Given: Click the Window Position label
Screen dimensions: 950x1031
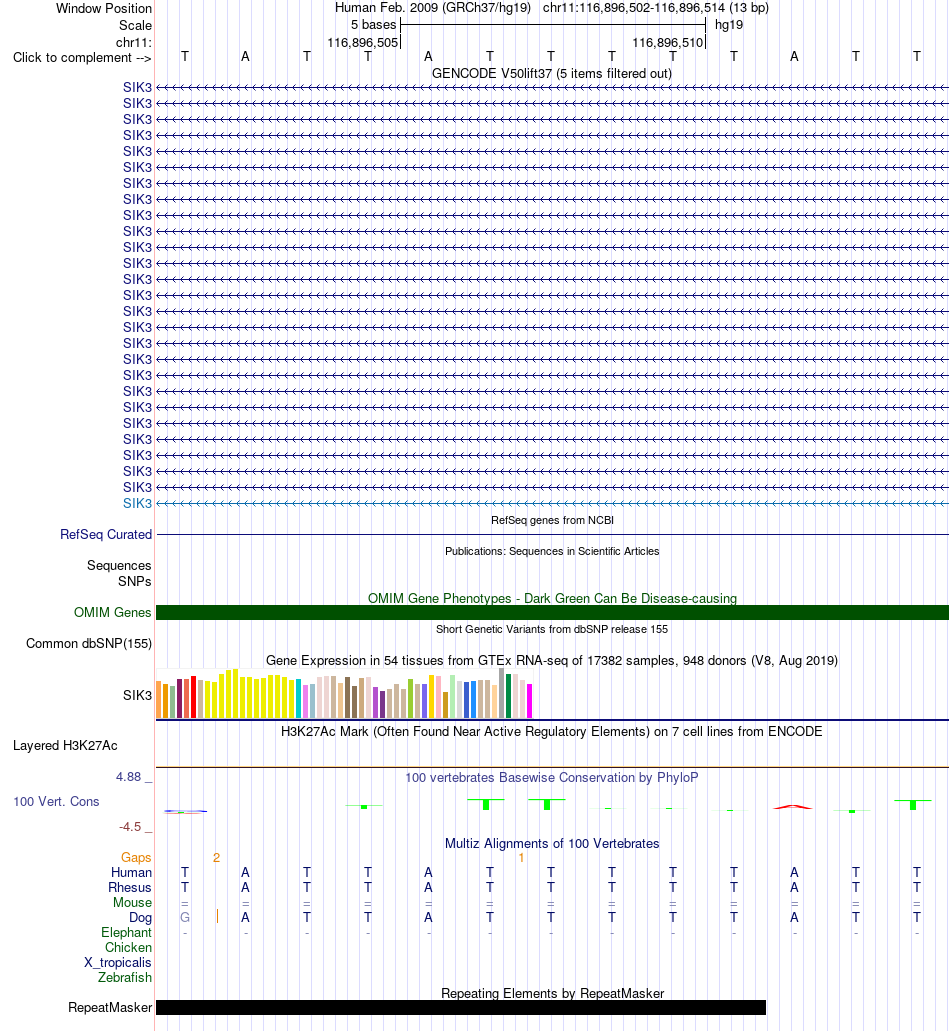Looking at the screenshot, I should click(104, 9).
